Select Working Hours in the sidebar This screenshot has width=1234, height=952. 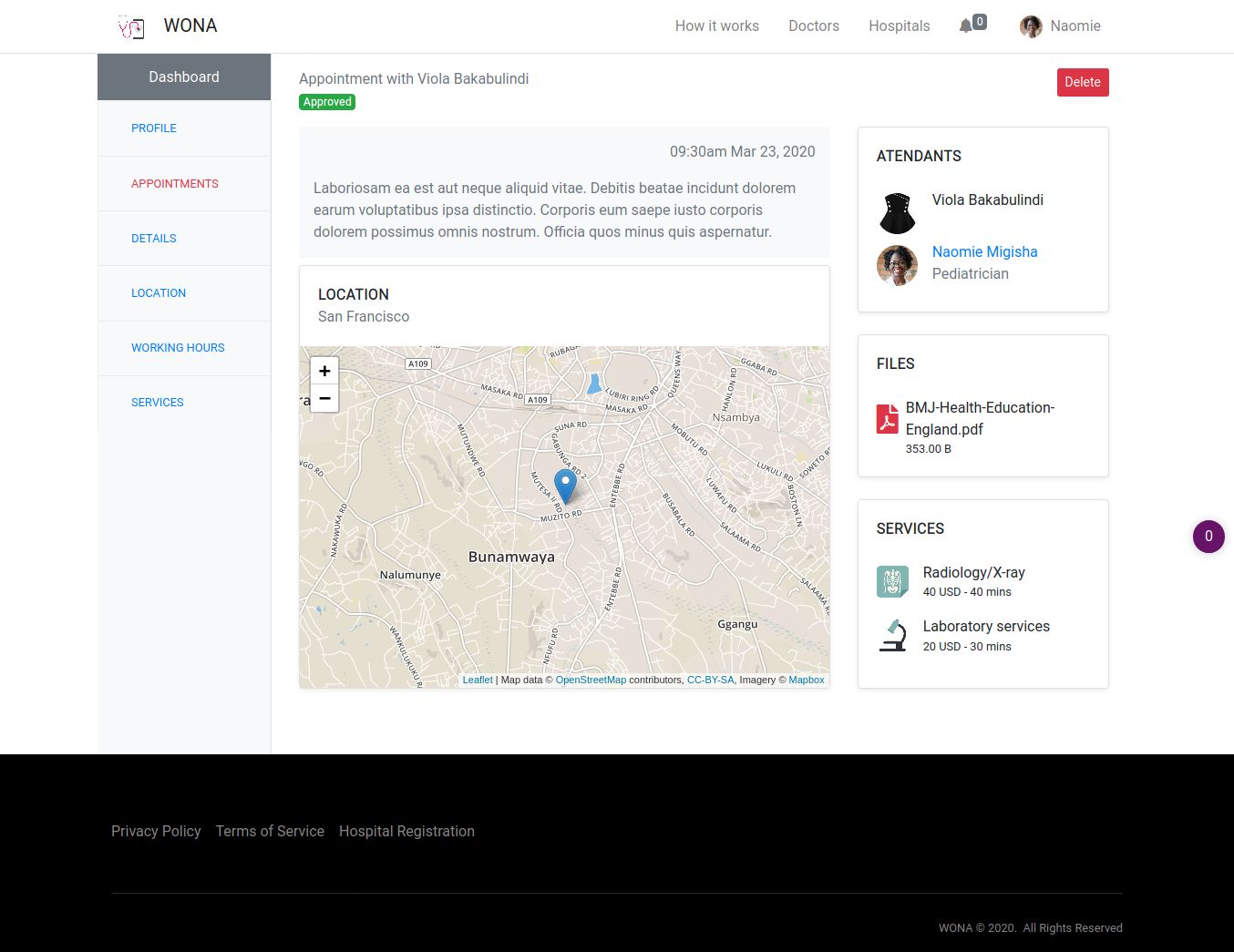pyautogui.click(x=178, y=348)
